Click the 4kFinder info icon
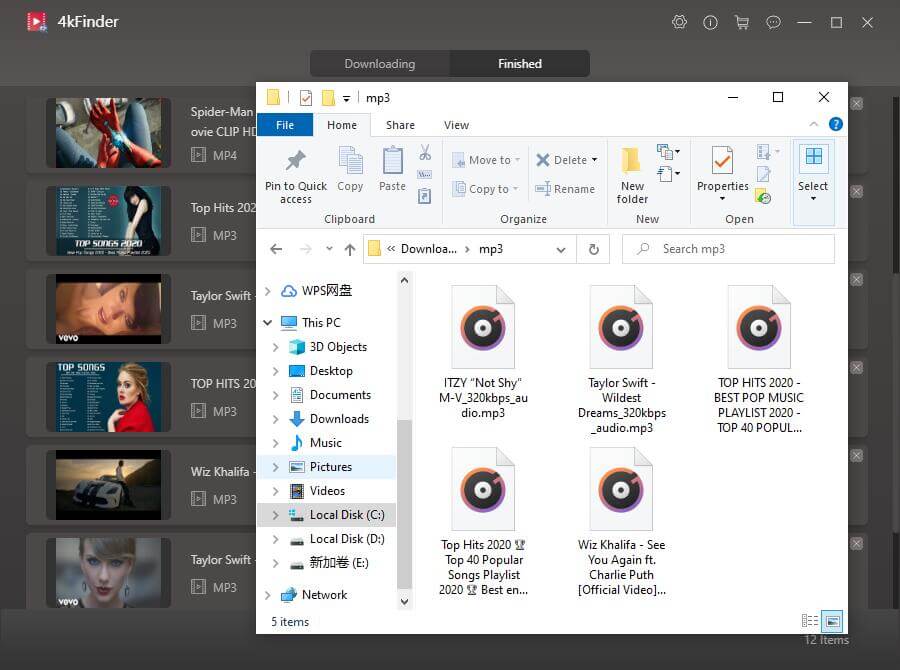Image resolution: width=900 pixels, height=670 pixels. pos(711,22)
